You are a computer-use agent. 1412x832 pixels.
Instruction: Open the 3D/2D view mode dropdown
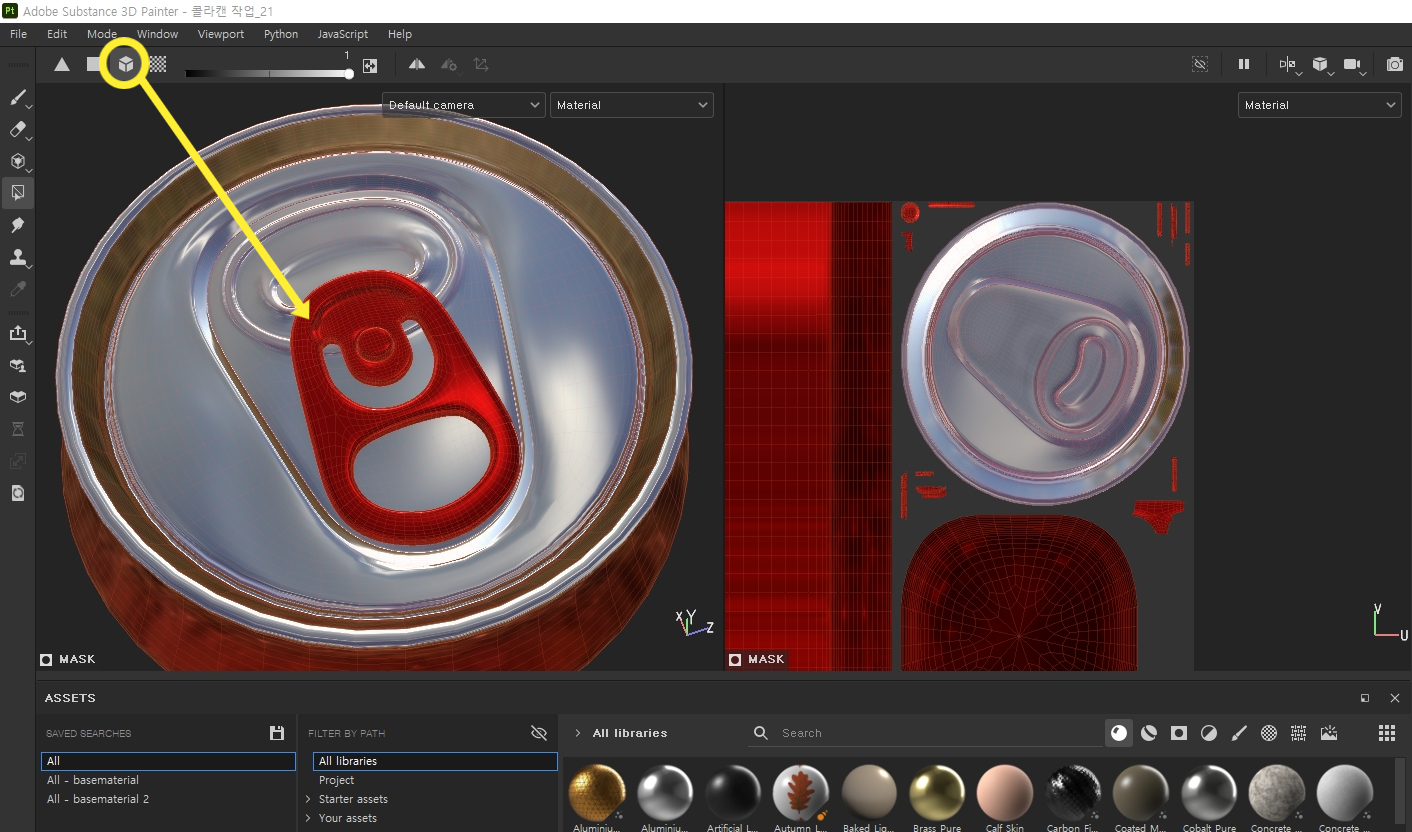point(1289,65)
